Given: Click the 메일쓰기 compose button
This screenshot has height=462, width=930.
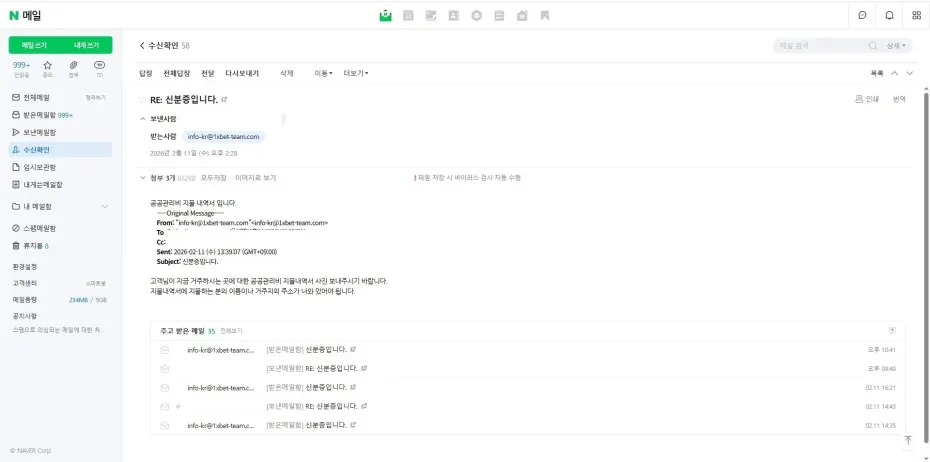Looking at the screenshot, I should (x=34, y=45).
